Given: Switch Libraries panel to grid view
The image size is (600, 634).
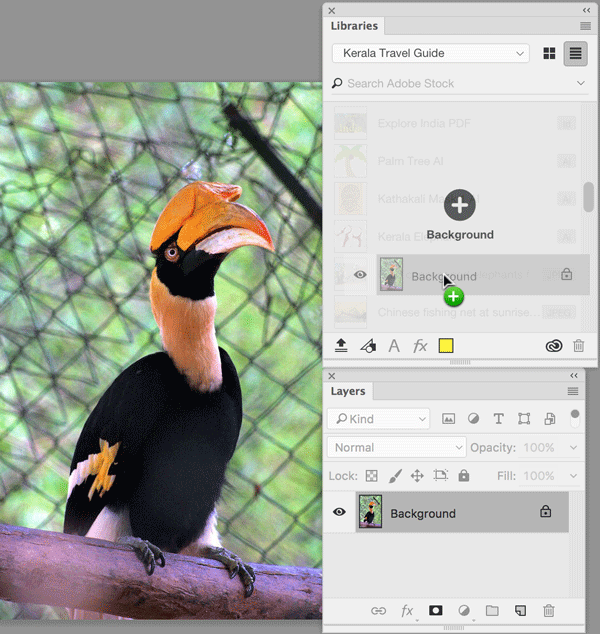Looking at the screenshot, I should point(549,53).
